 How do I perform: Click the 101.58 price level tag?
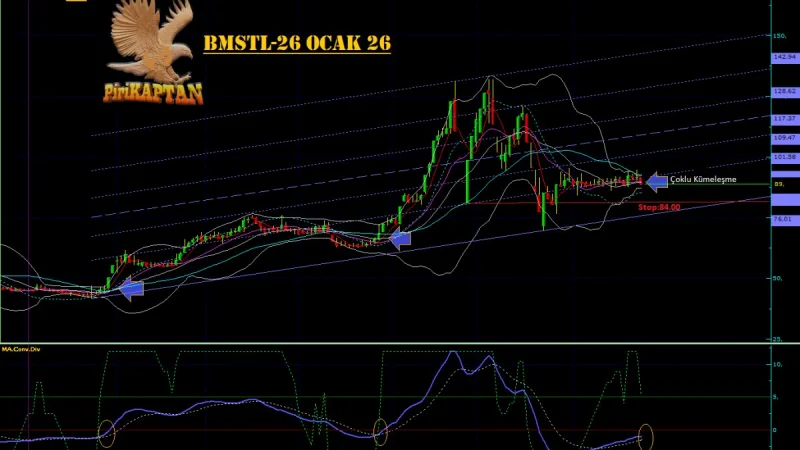(x=785, y=157)
